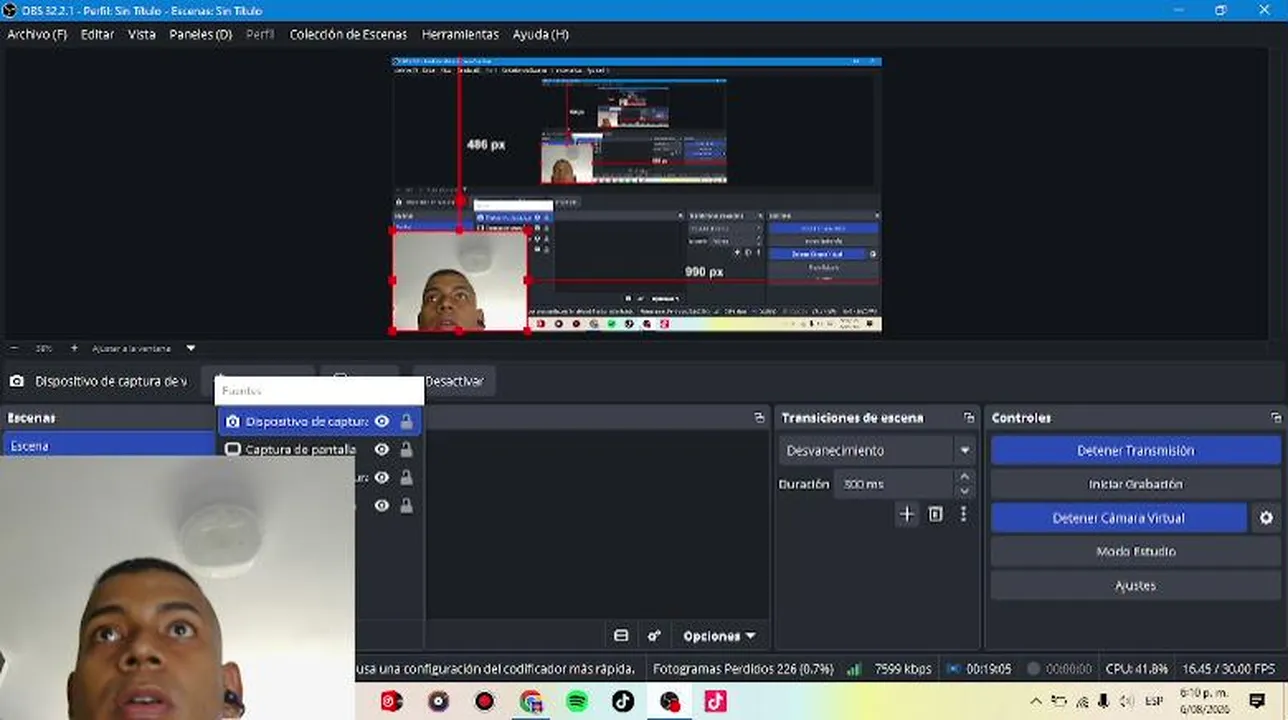Open the Herramientas menu
Viewport: 1288px width, 720px height.
pos(460,34)
